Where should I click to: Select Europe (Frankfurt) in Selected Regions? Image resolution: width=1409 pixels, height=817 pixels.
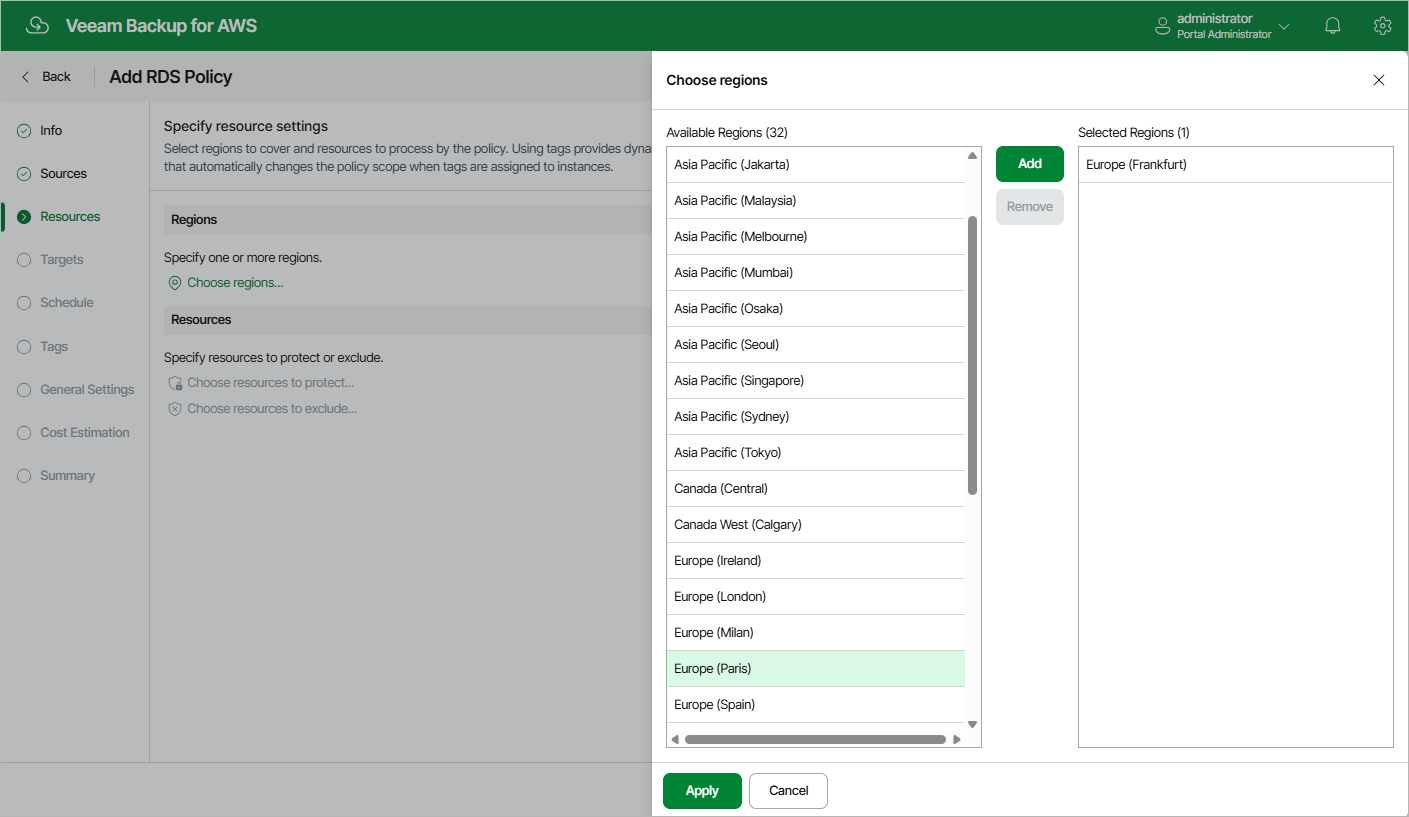click(x=1236, y=165)
